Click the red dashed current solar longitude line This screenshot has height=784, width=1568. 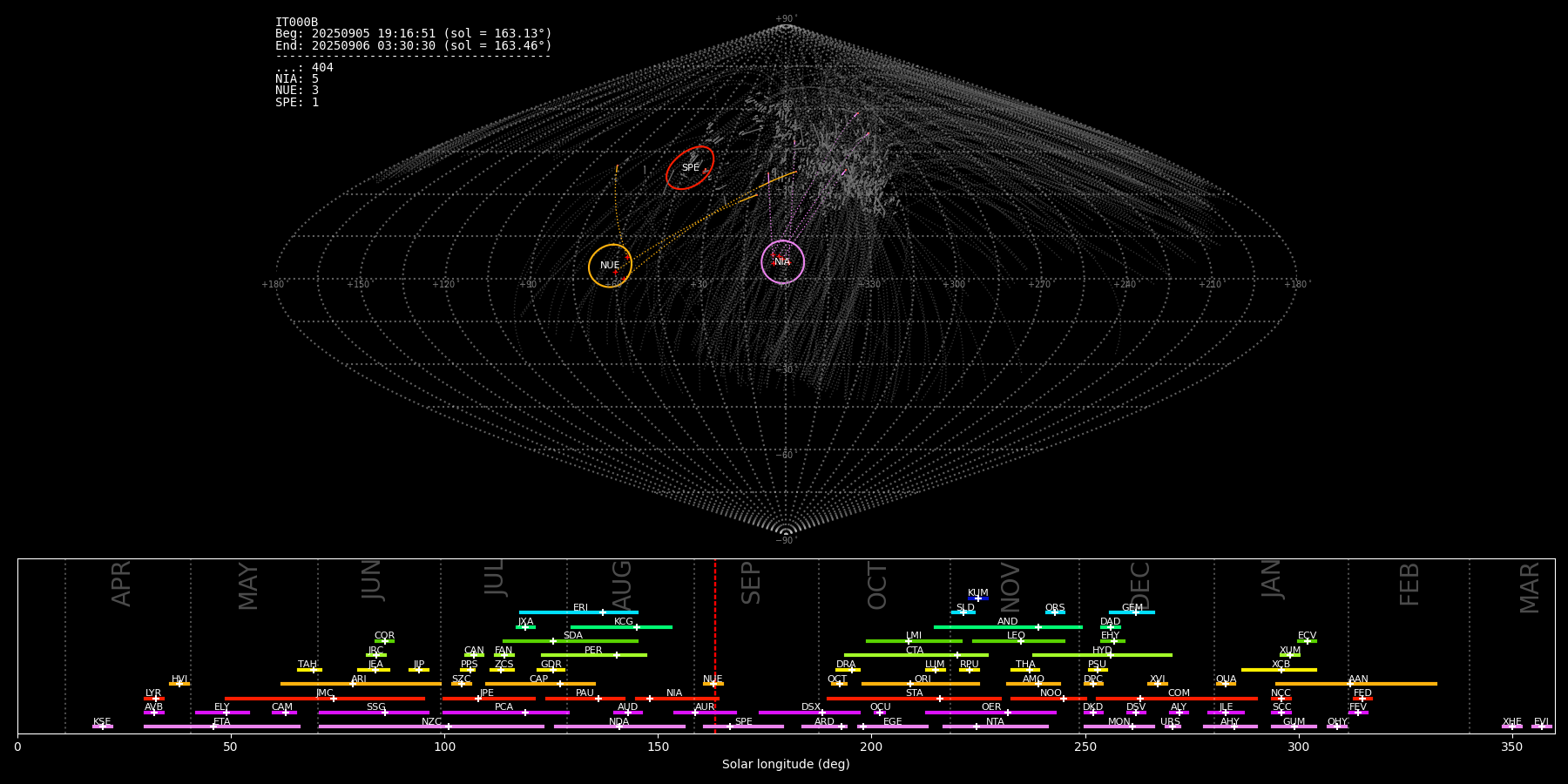click(715, 645)
